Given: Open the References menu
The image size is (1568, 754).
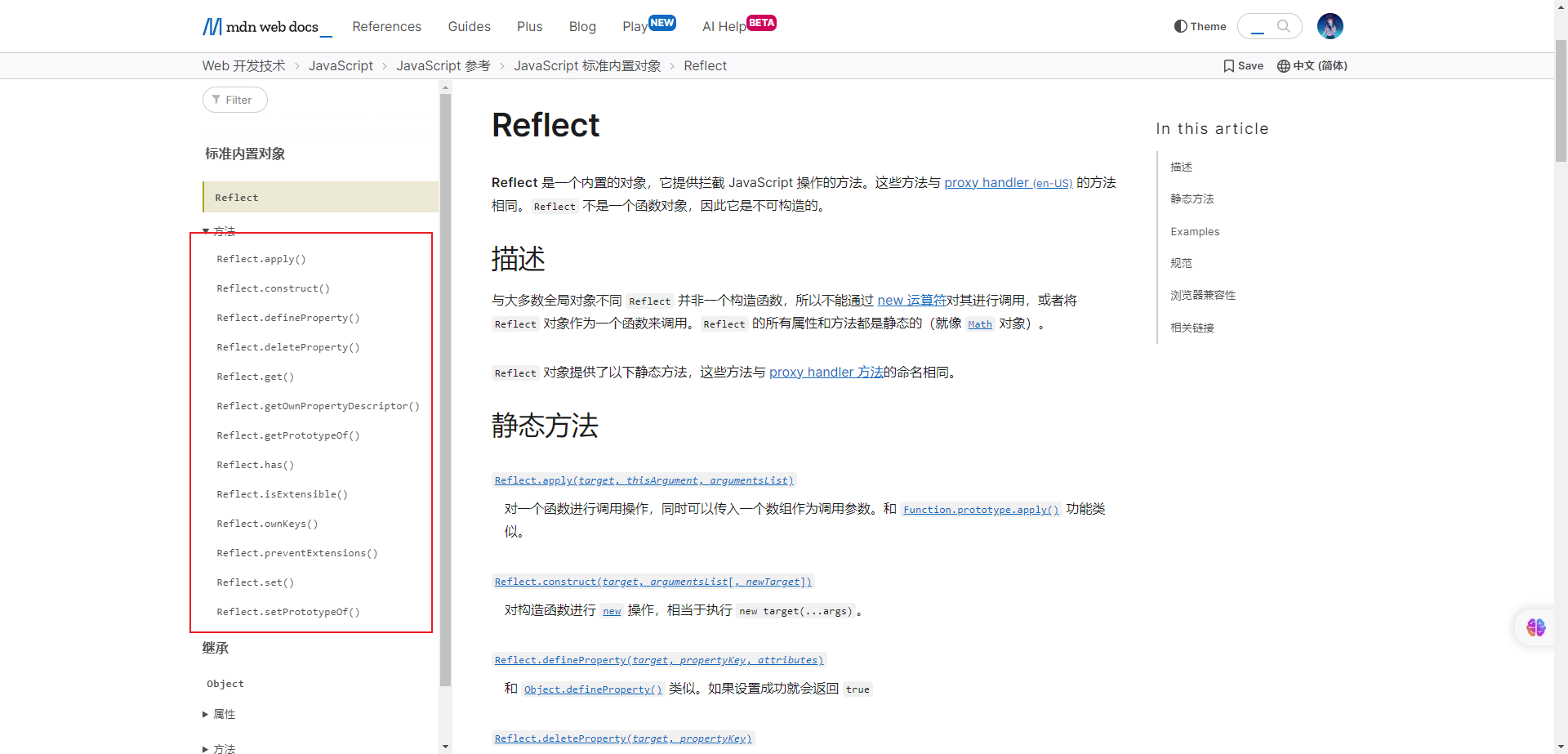Looking at the screenshot, I should click(x=386, y=27).
